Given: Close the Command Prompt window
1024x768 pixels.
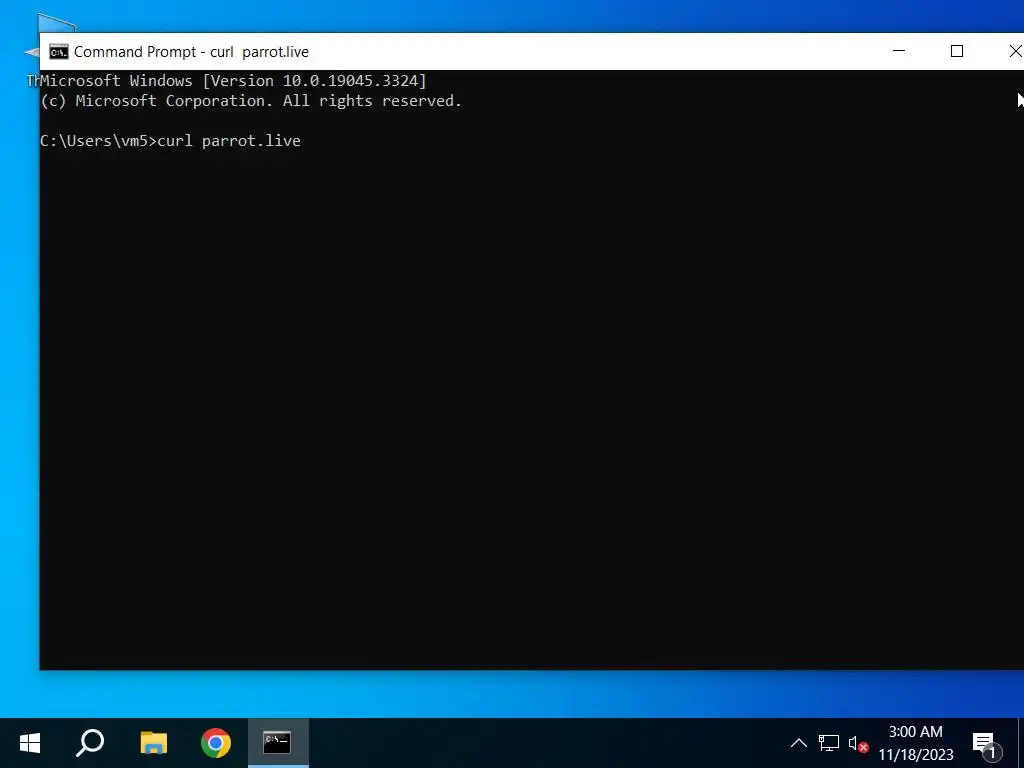Looking at the screenshot, I should pos(1014,51).
